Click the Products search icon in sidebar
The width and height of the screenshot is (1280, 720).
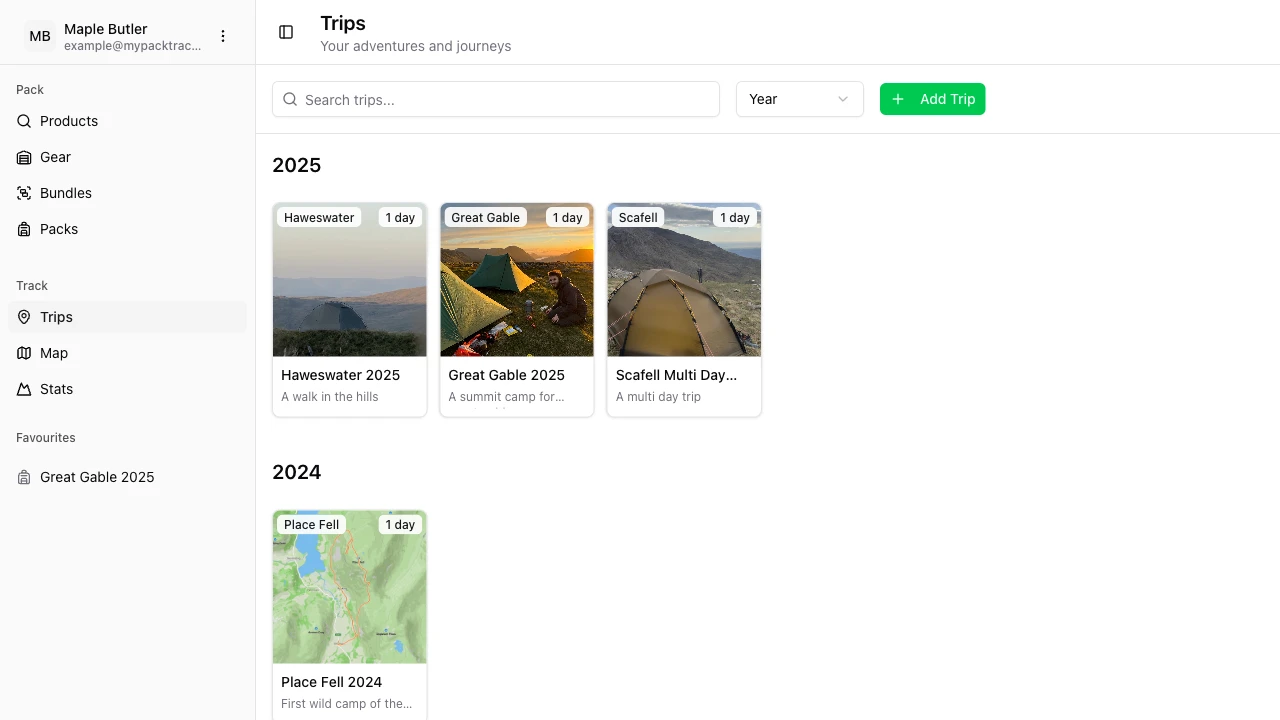click(24, 121)
